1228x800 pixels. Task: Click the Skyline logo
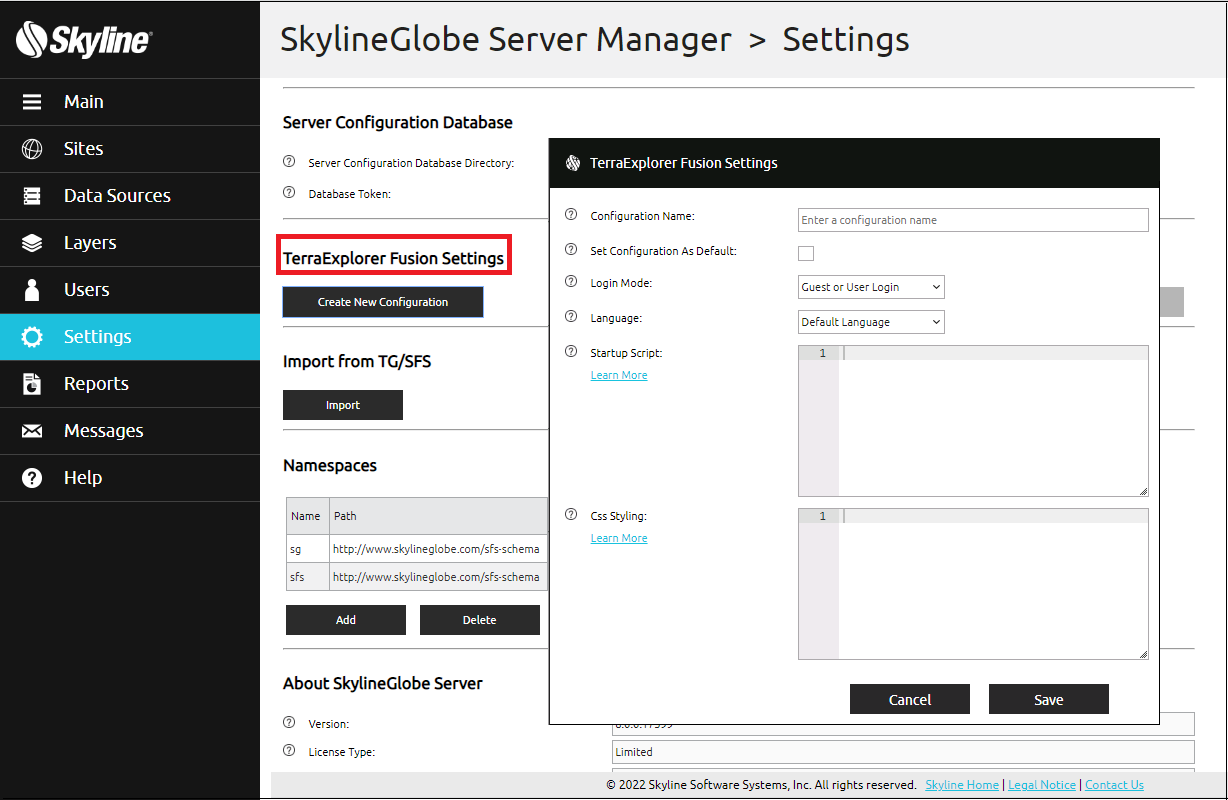tap(83, 39)
